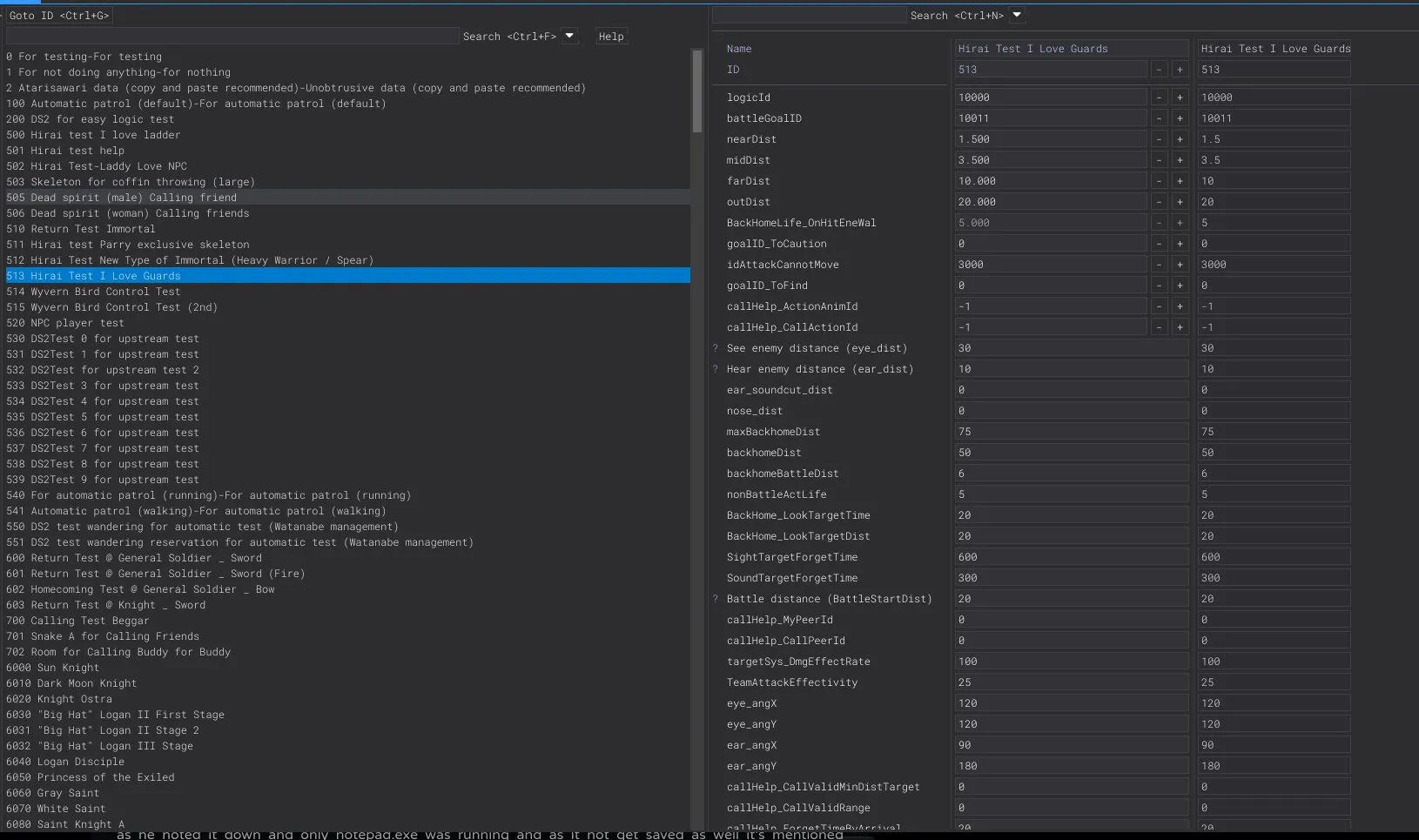
Task: Click the row search input field
Action: point(232,37)
